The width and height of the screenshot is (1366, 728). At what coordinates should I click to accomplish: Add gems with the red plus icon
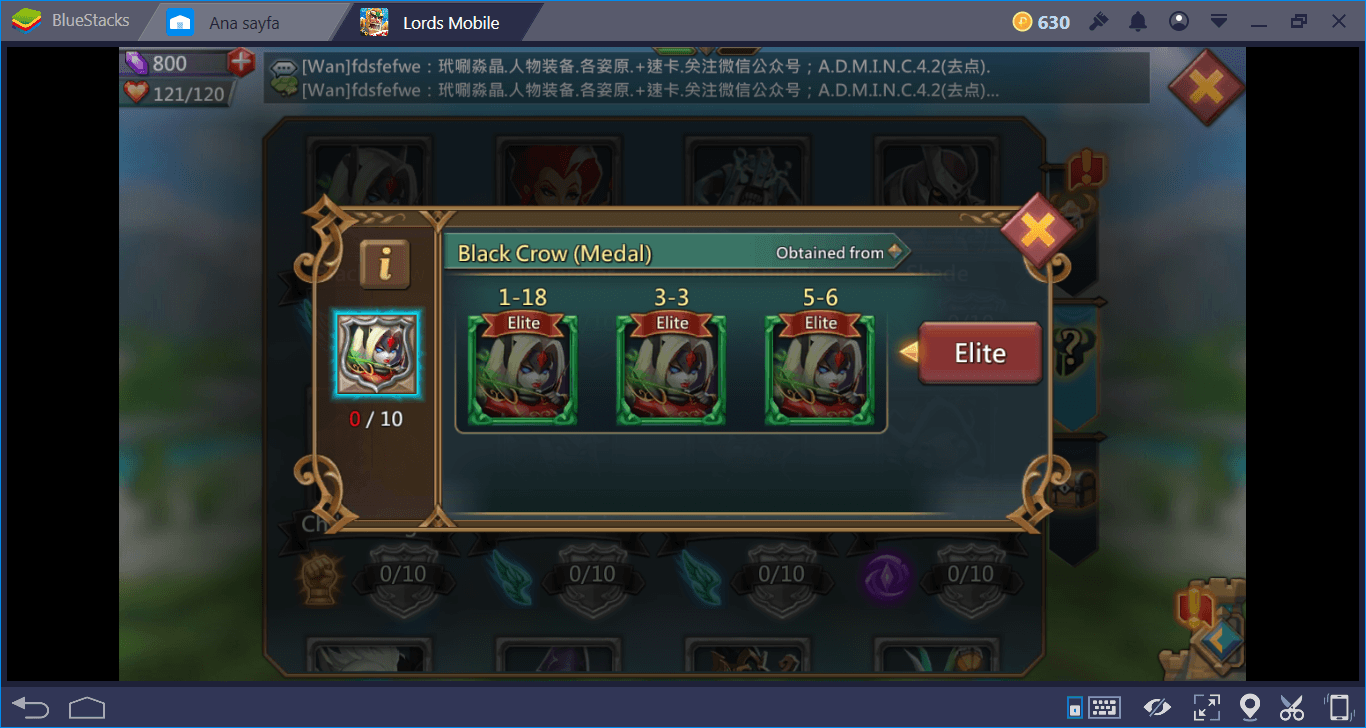(240, 63)
